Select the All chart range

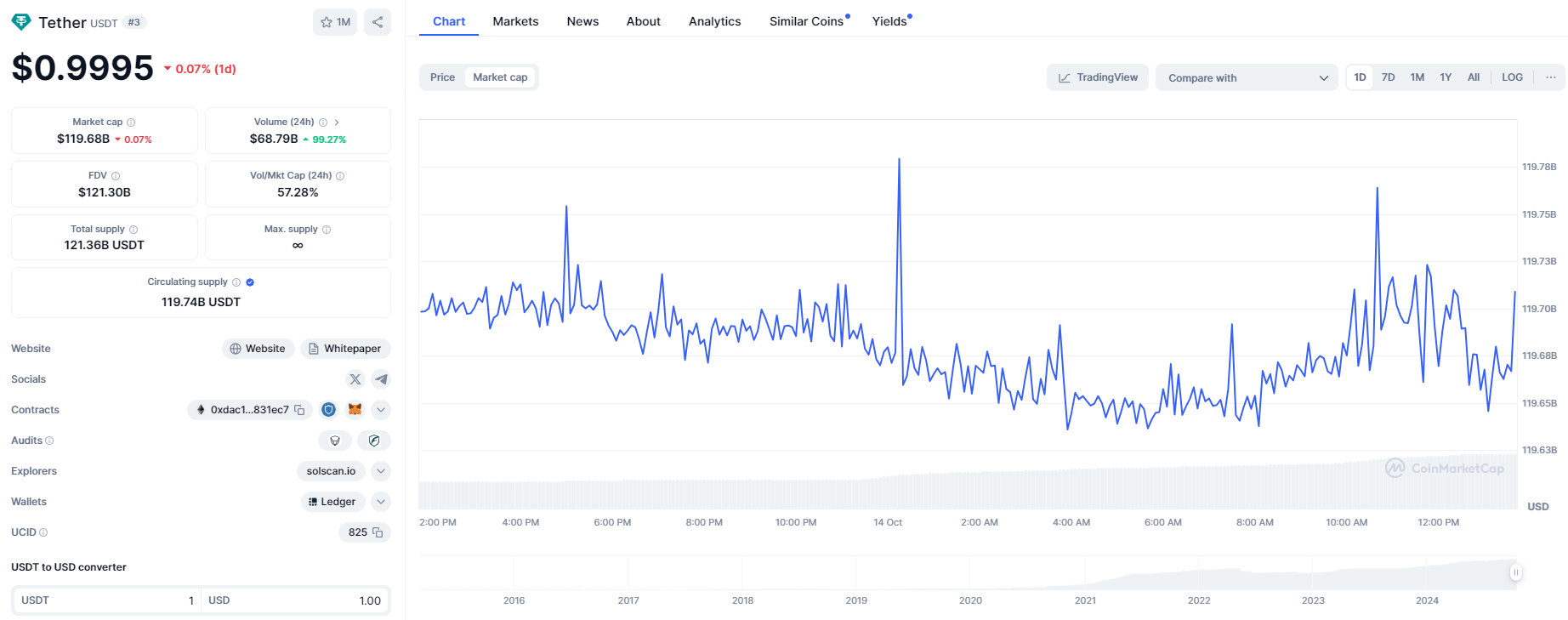tap(1474, 77)
